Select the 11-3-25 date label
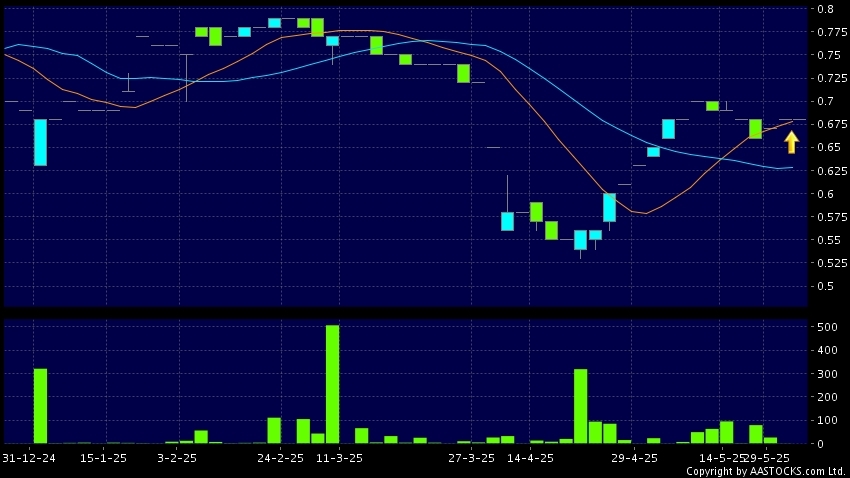The image size is (850, 478). (339, 458)
